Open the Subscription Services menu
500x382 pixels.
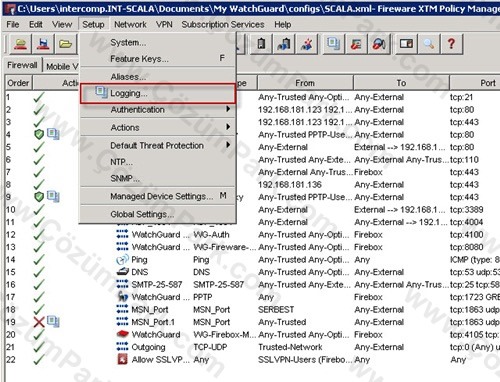223,25
